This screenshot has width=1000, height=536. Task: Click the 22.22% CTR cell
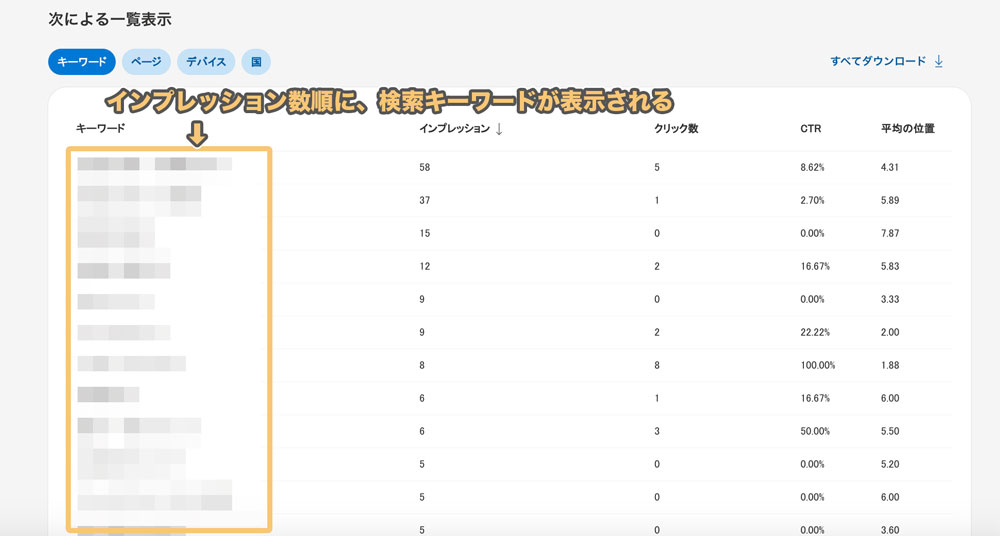click(x=817, y=332)
